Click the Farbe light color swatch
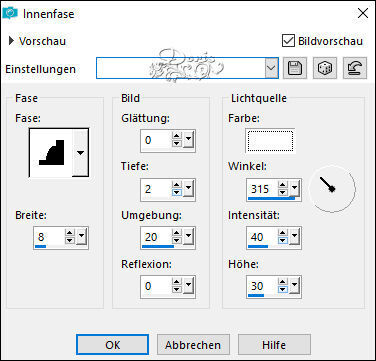Image resolution: width=376 pixels, height=361 pixels. pyautogui.click(x=270, y=141)
